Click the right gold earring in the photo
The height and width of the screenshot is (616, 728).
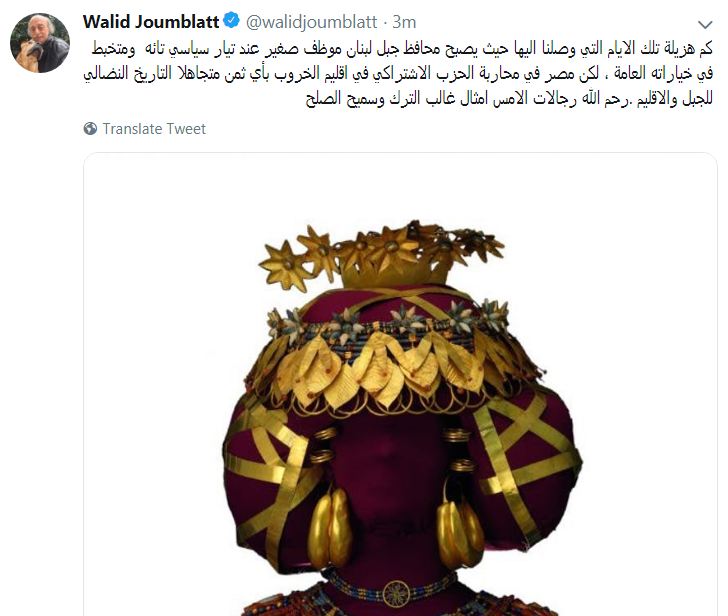[x=460, y=530]
